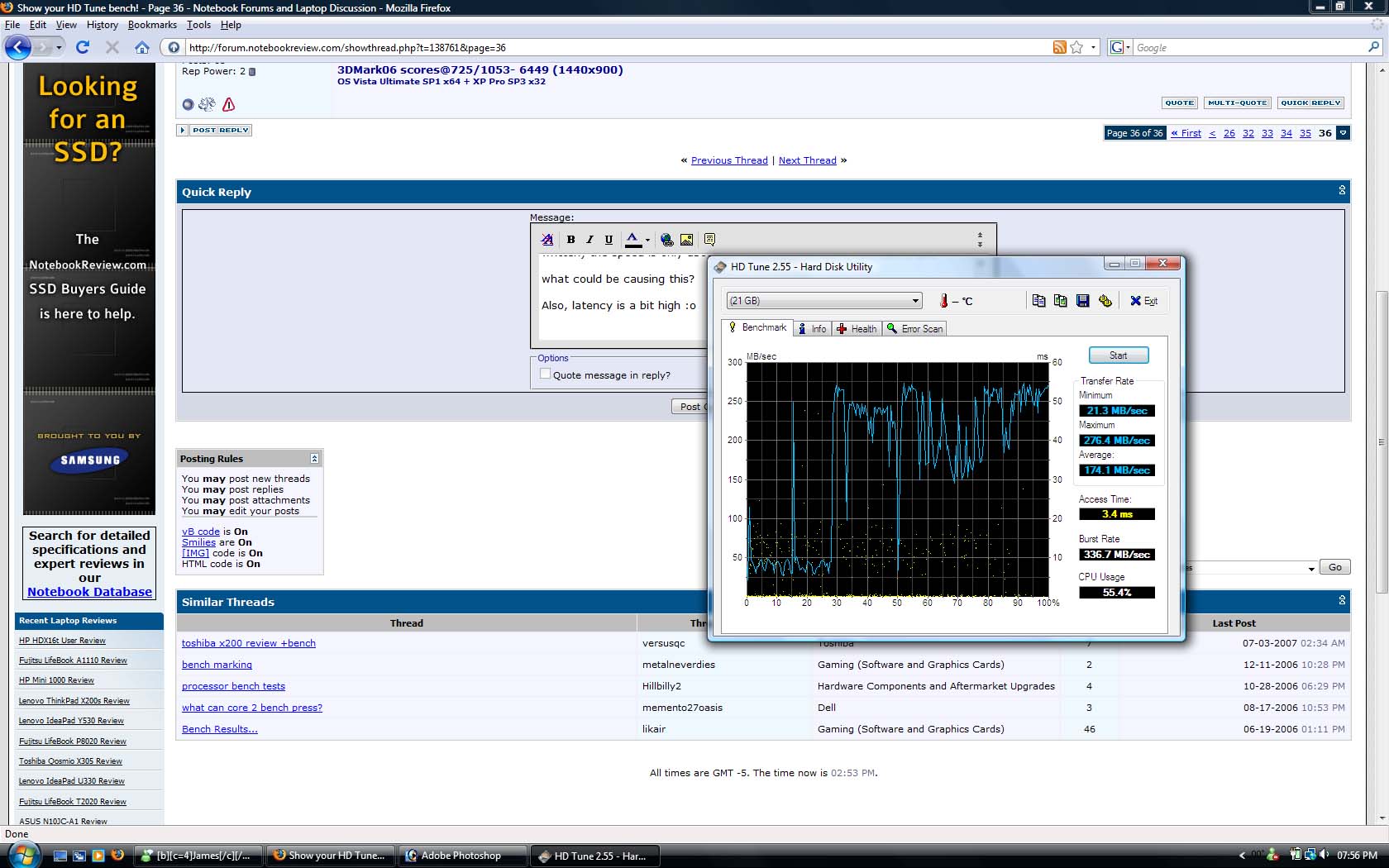
Task: Click the page vertical scrollbar
Action: (x=1382, y=443)
